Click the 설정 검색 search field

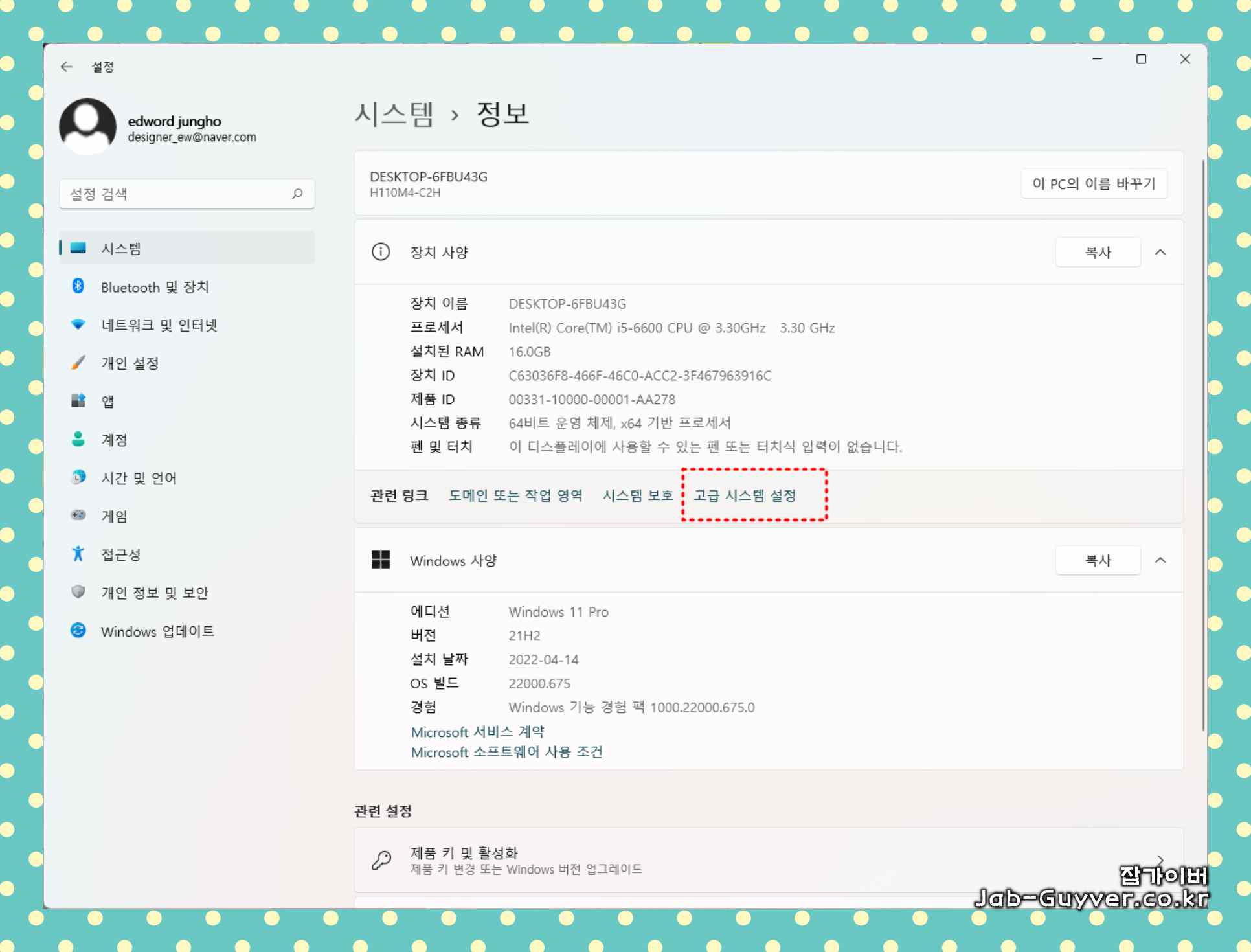click(175, 194)
